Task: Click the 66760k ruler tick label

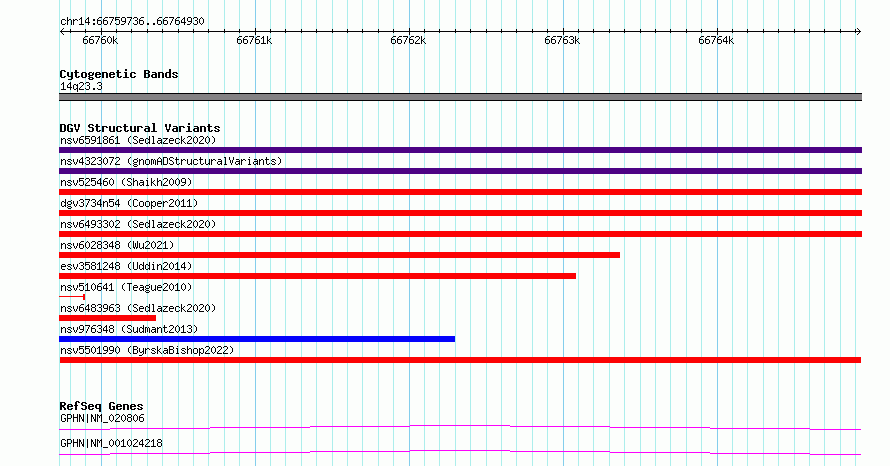Action: coord(100,40)
